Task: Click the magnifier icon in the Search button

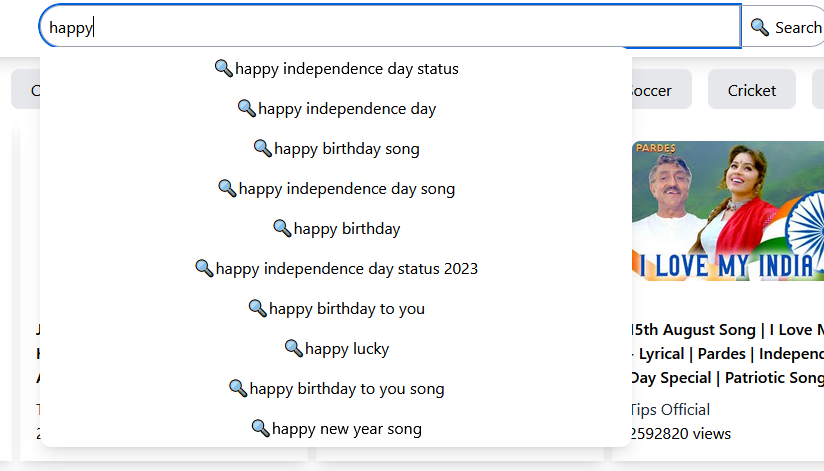Action: [x=759, y=27]
